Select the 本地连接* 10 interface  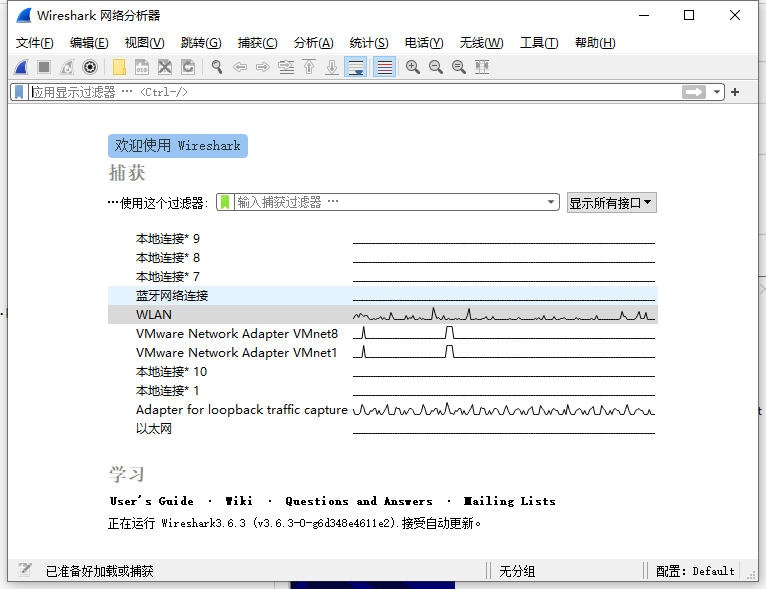click(x=383, y=372)
